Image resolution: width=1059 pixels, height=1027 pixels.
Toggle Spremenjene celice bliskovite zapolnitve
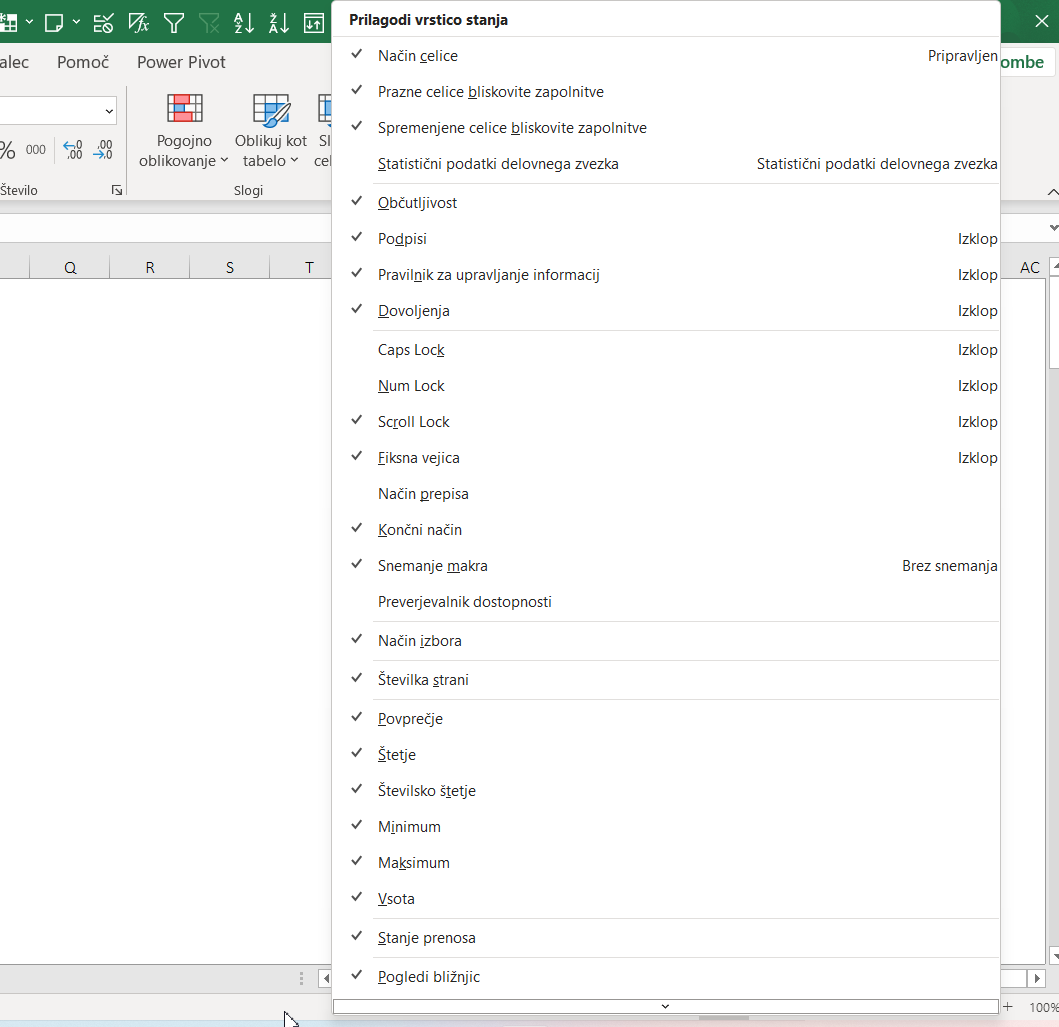tap(666, 128)
